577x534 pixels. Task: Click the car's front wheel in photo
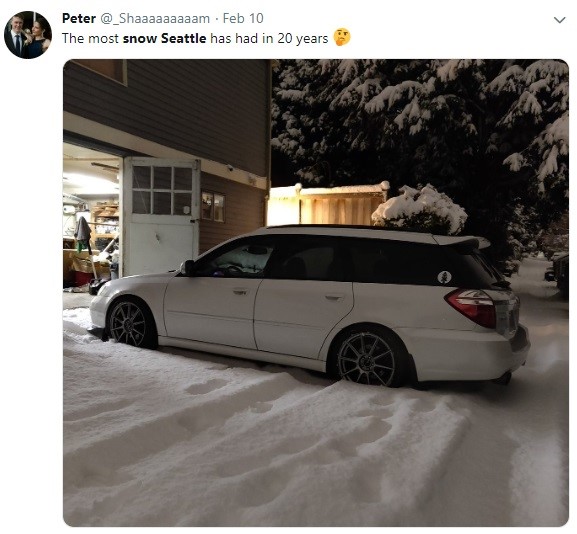pos(129,323)
